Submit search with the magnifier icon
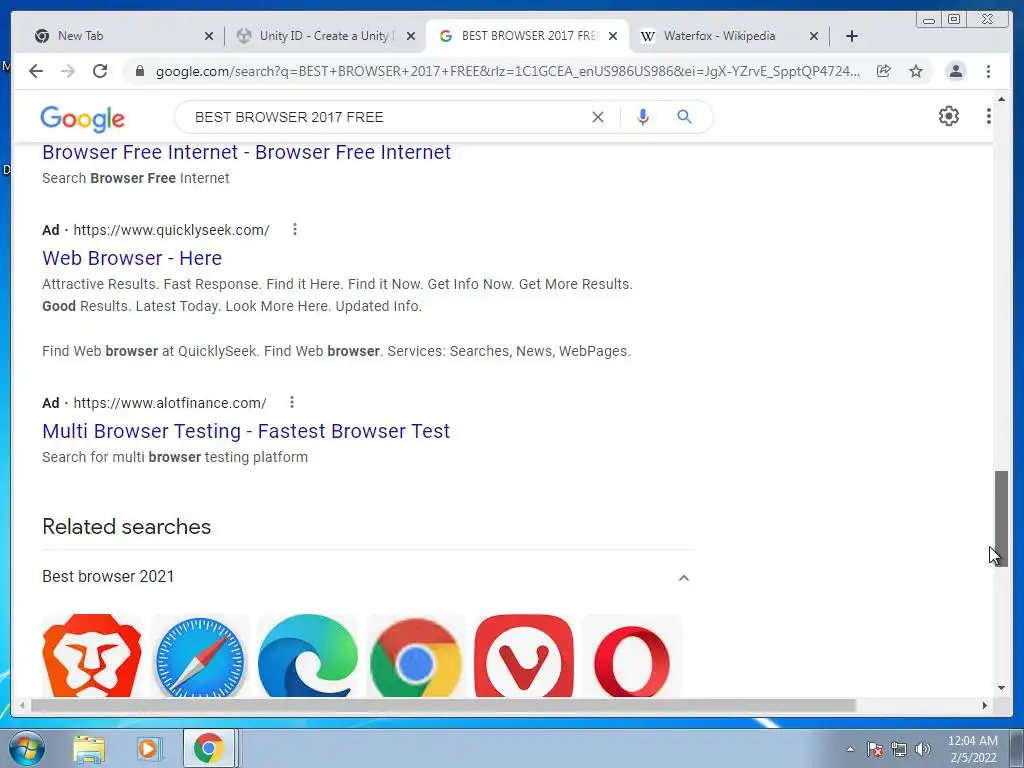The image size is (1024, 768). point(684,117)
